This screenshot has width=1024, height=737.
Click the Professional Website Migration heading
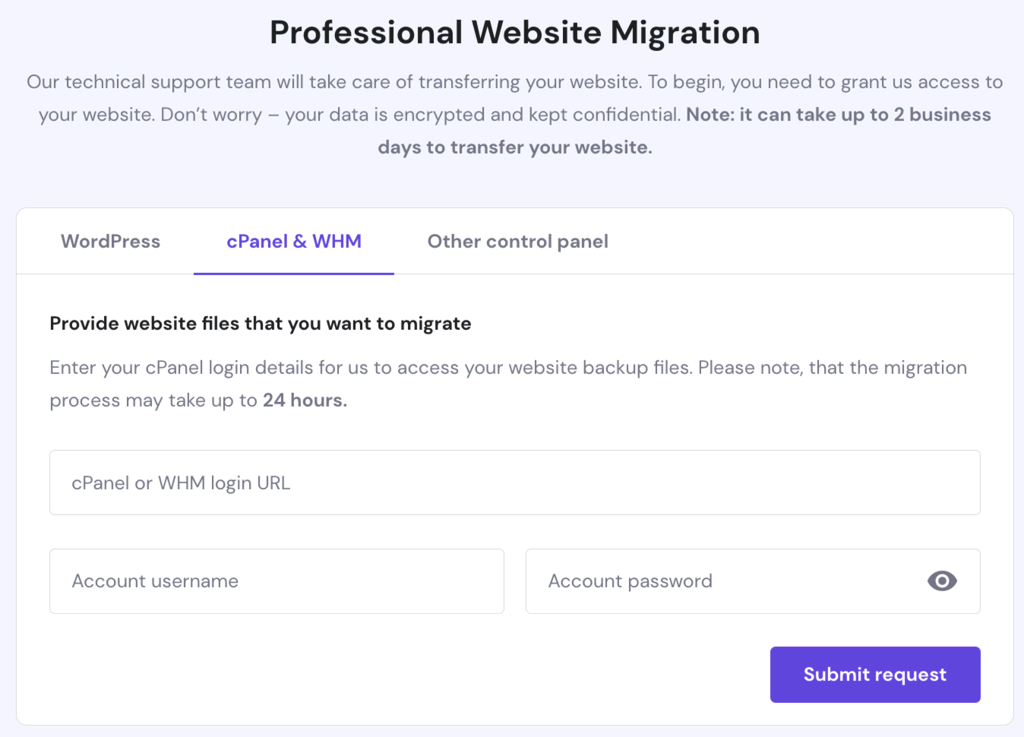tap(515, 32)
